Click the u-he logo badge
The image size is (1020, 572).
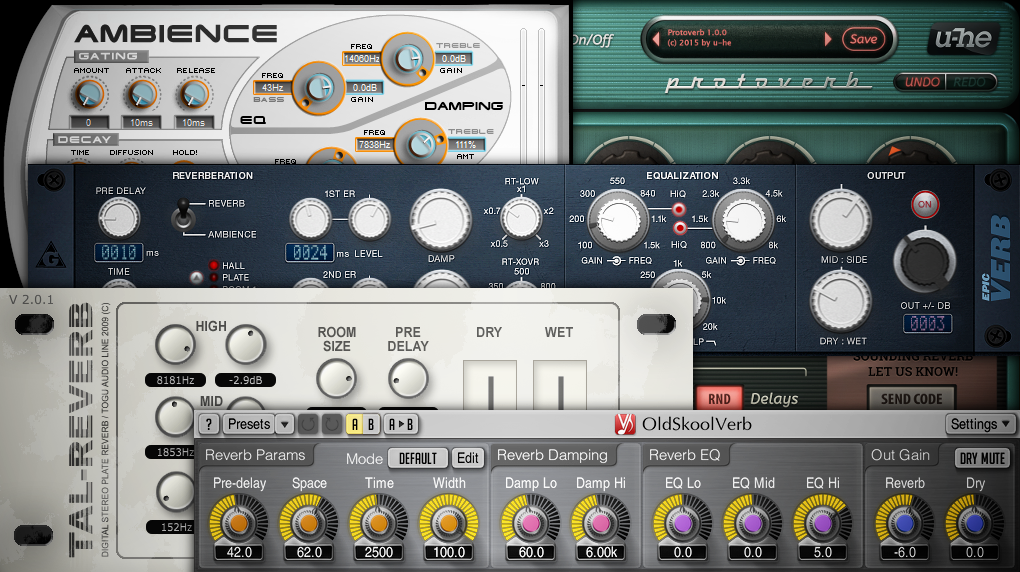[964, 39]
